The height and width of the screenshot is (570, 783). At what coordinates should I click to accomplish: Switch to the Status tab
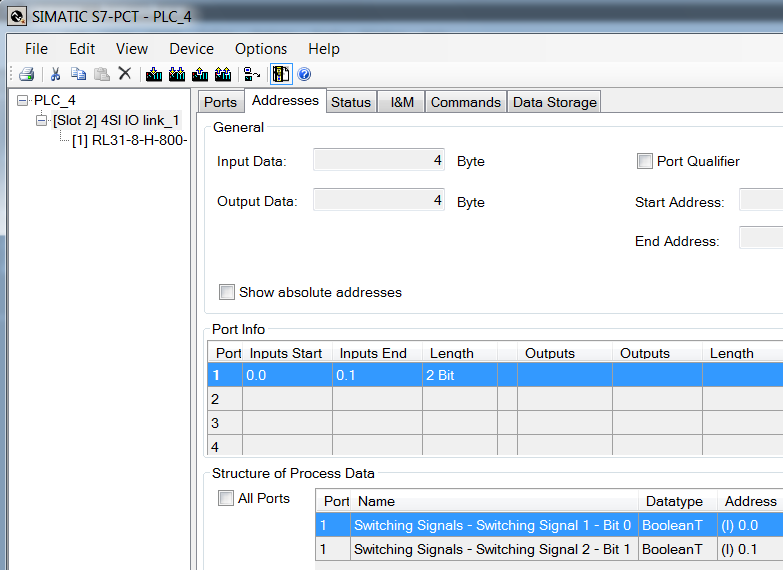pos(351,102)
